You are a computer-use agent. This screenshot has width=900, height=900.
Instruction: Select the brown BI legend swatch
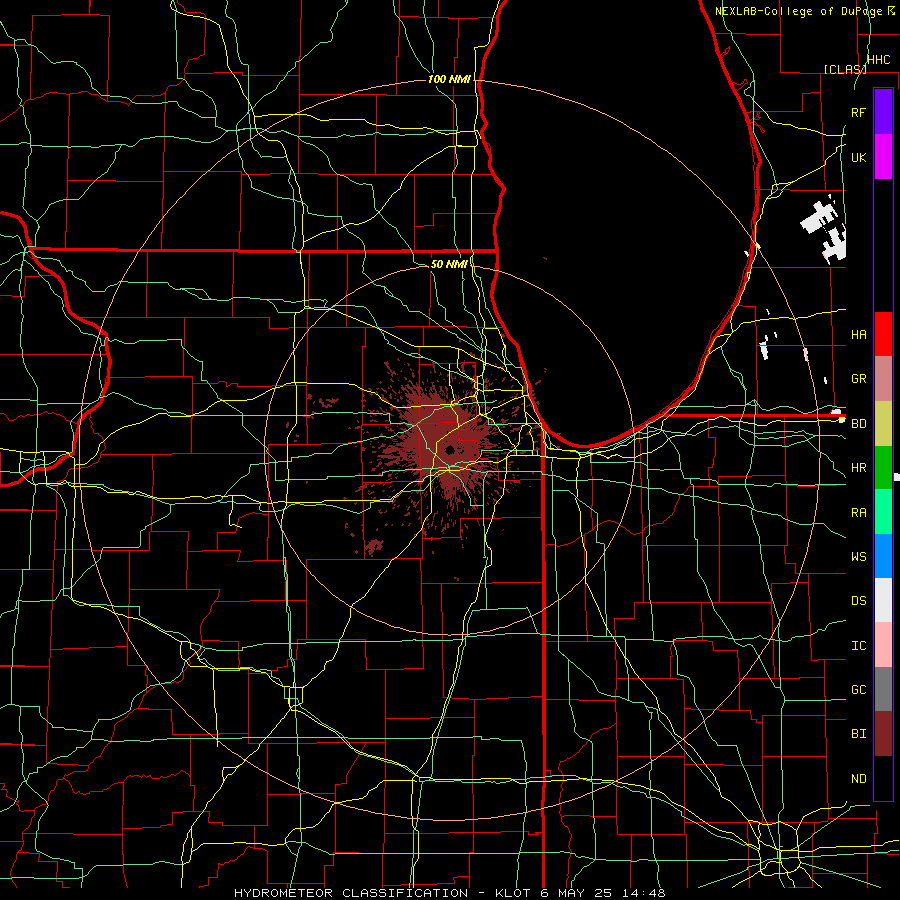pos(883,734)
